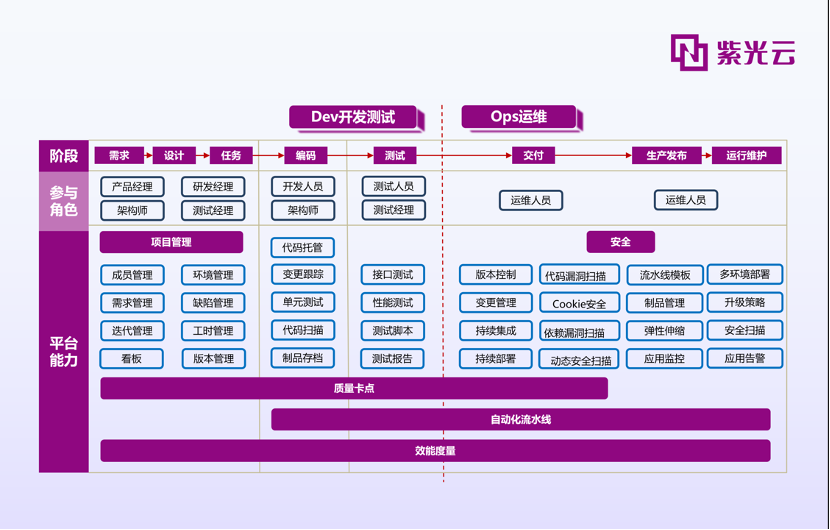Select the 质量卡点 bar
Screen dimensions: 830x530
(x=354, y=388)
